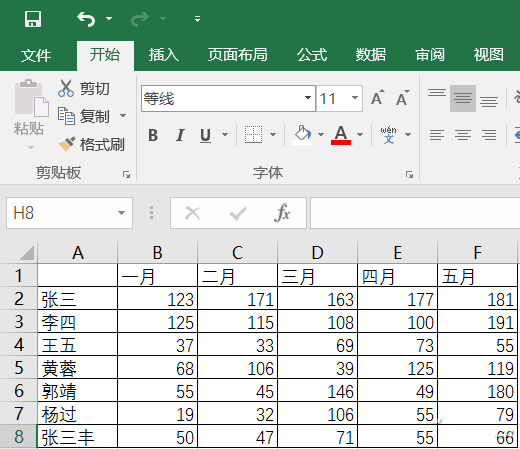Open the 数据 tab
The image size is (520, 449).
(371, 55)
